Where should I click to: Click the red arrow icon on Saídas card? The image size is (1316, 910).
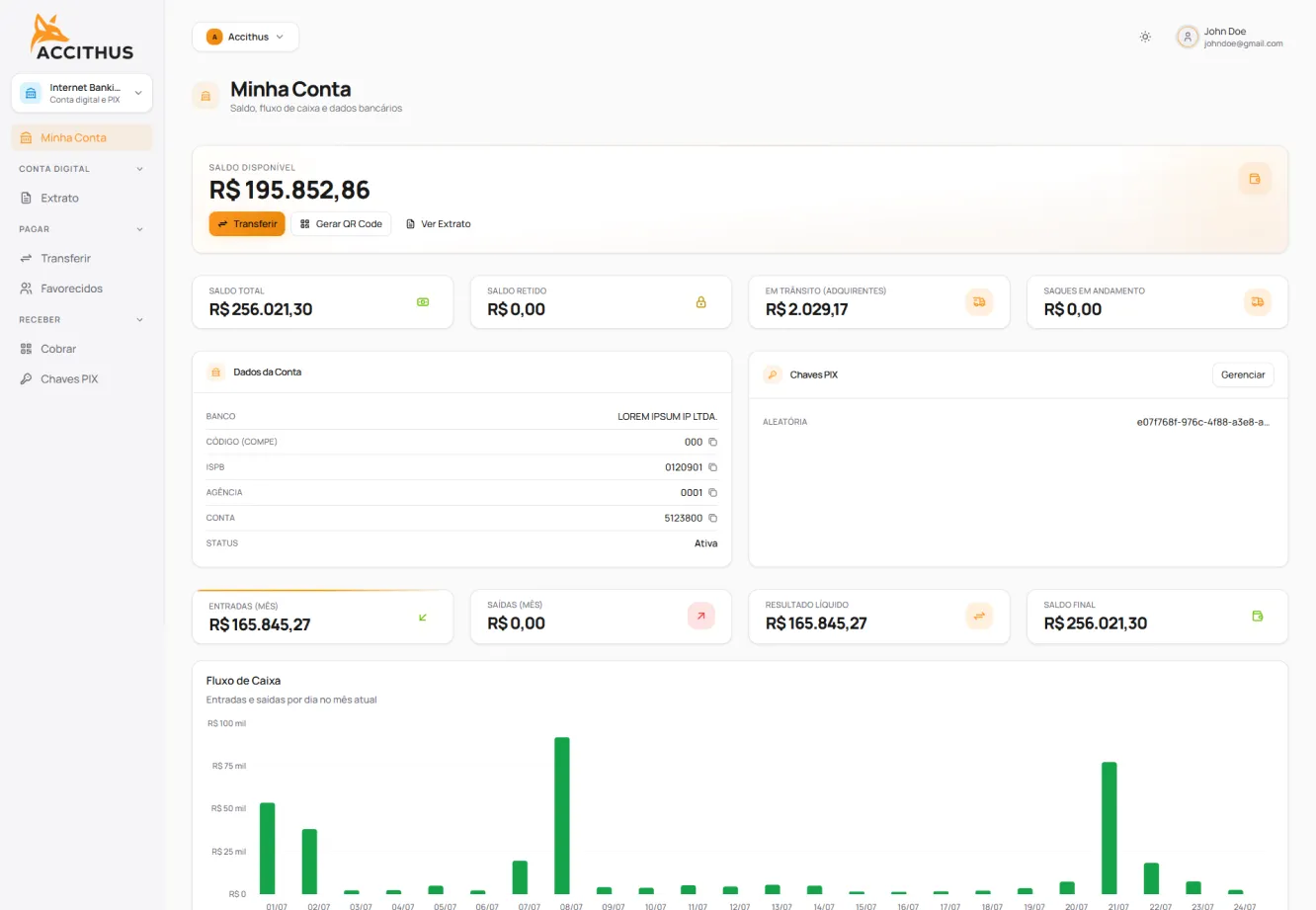coord(700,616)
